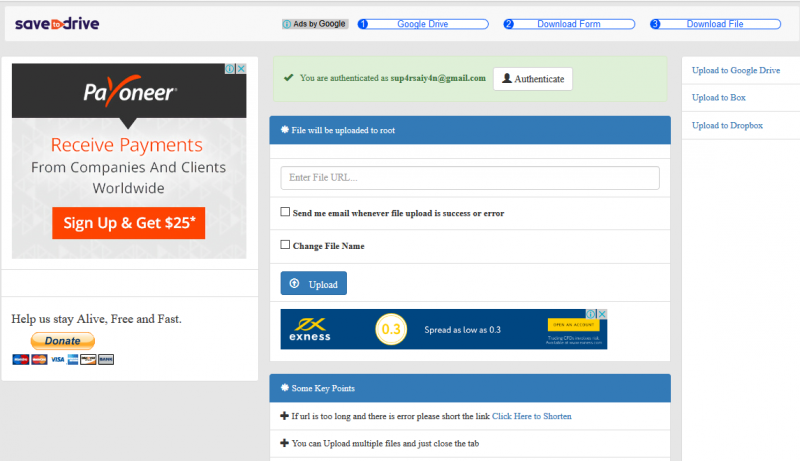The width and height of the screenshot is (800, 461).
Task: Tick the Change File Name checkbox
Action: pos(285,245)
